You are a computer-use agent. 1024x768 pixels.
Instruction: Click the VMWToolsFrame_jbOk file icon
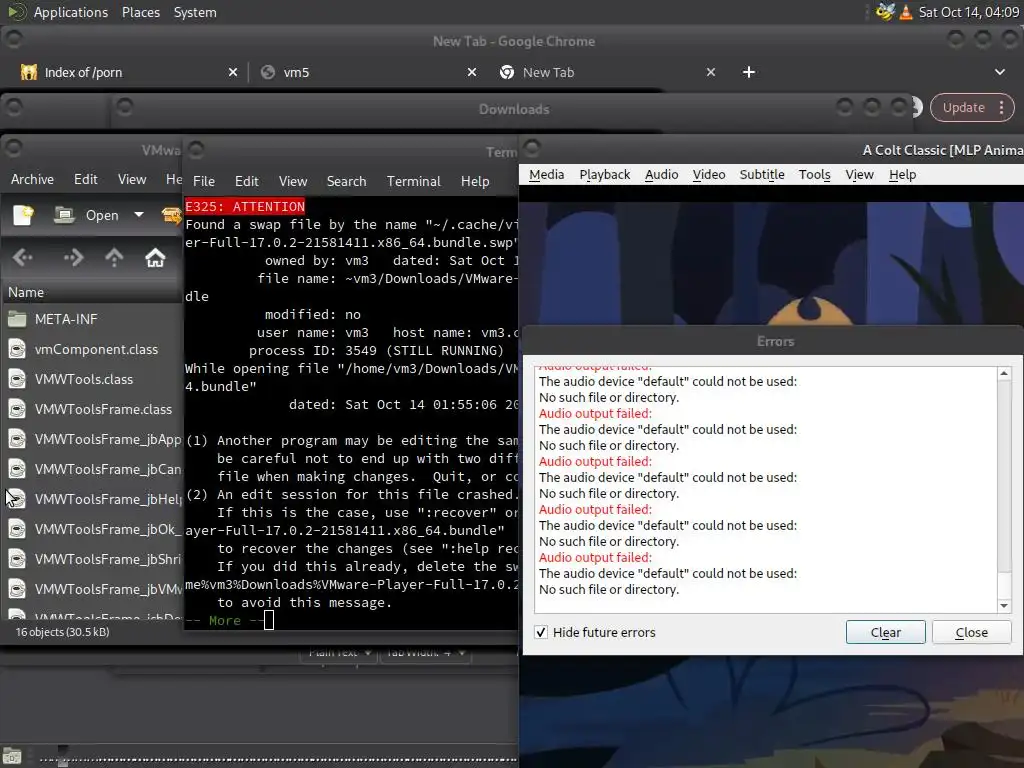tap(17, 529)
